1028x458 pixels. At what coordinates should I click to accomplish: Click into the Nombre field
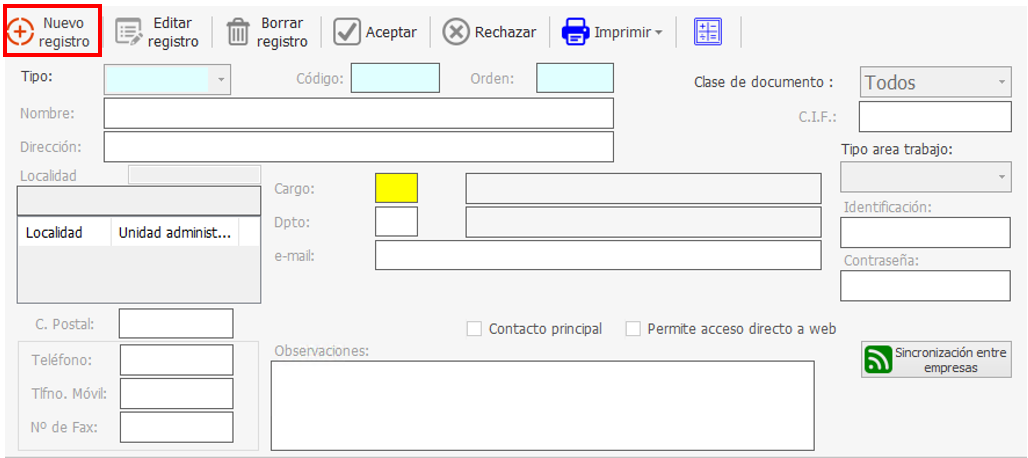click(x=359, y=113)
